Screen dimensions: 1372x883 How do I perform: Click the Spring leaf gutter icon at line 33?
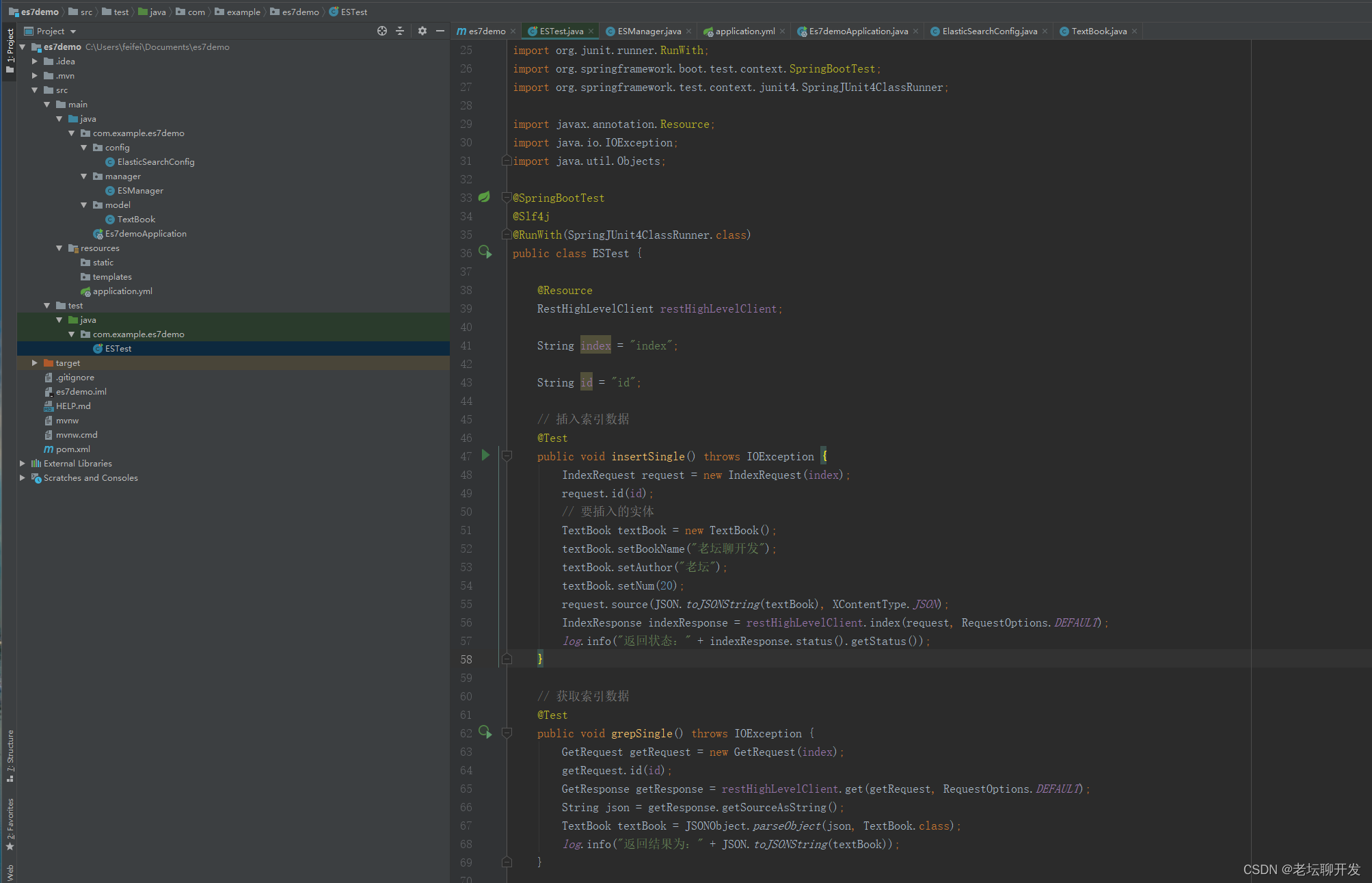484,197
